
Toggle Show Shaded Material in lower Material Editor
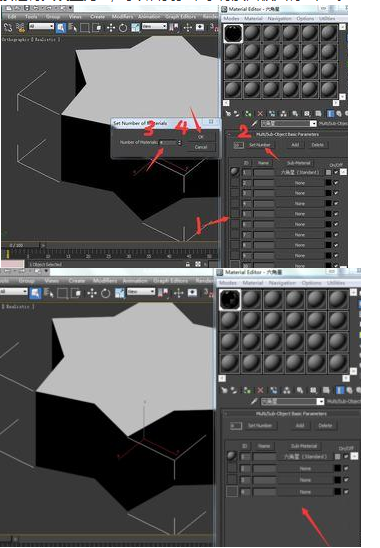click(x=326, y=390)
